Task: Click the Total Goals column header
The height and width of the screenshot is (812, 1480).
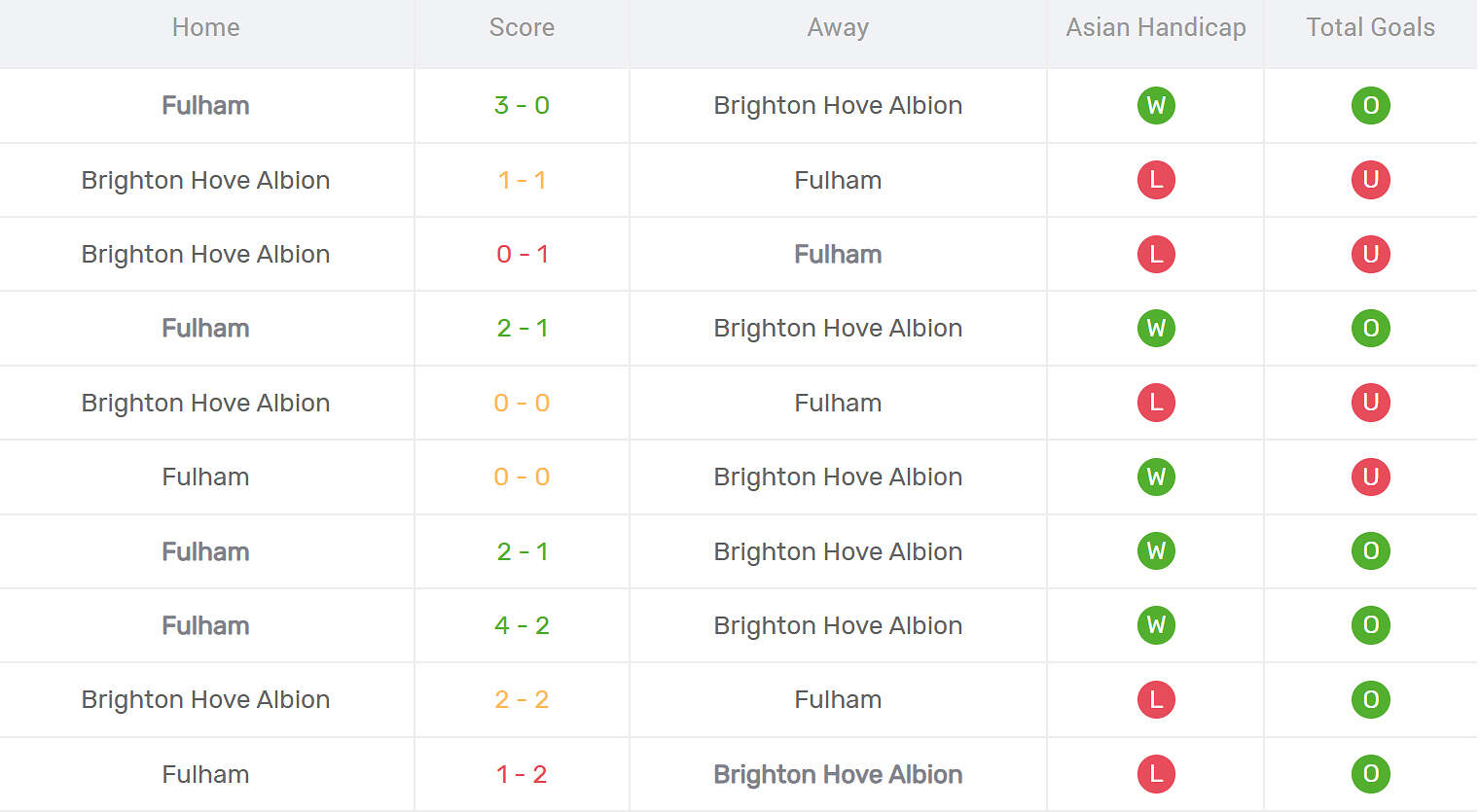Action: (x=1370, y=27)
